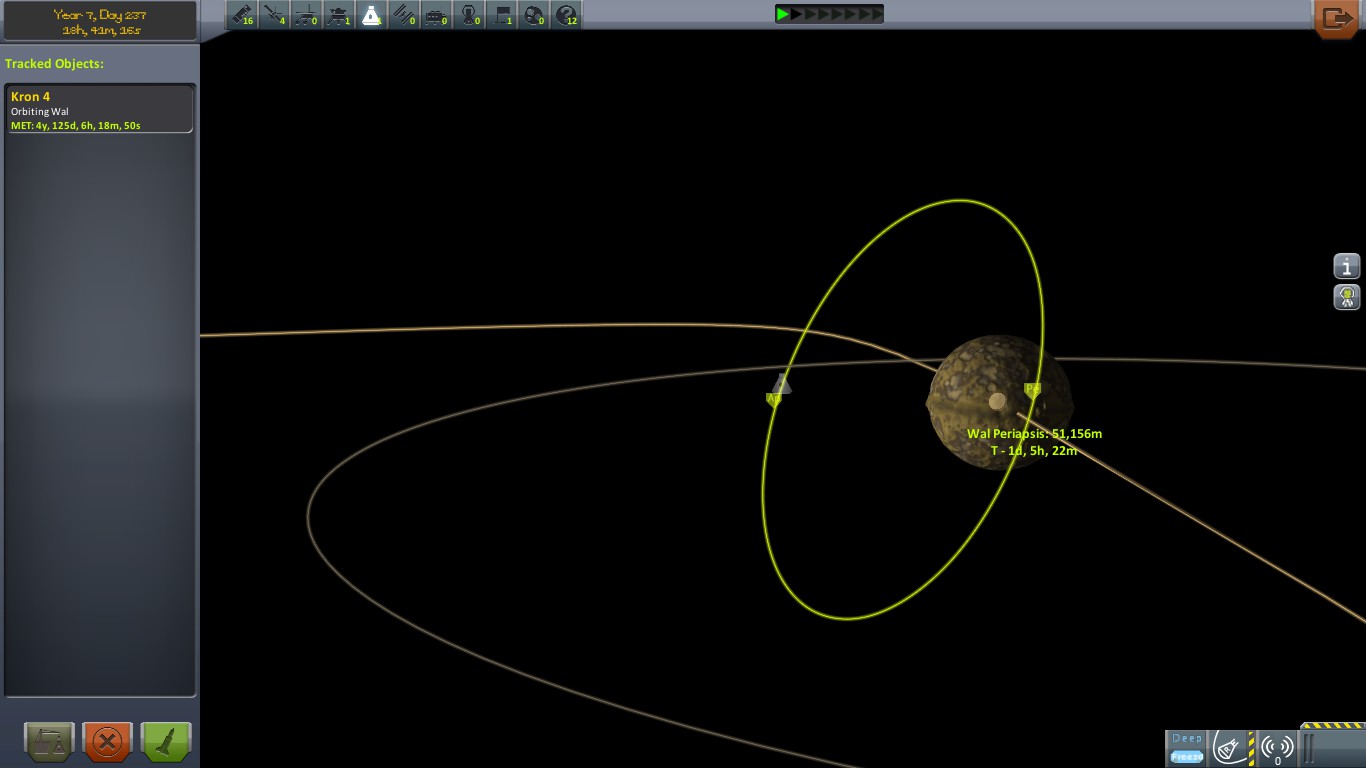Select the Kron 4 vessel icon on orbit

tap(781, 384)
